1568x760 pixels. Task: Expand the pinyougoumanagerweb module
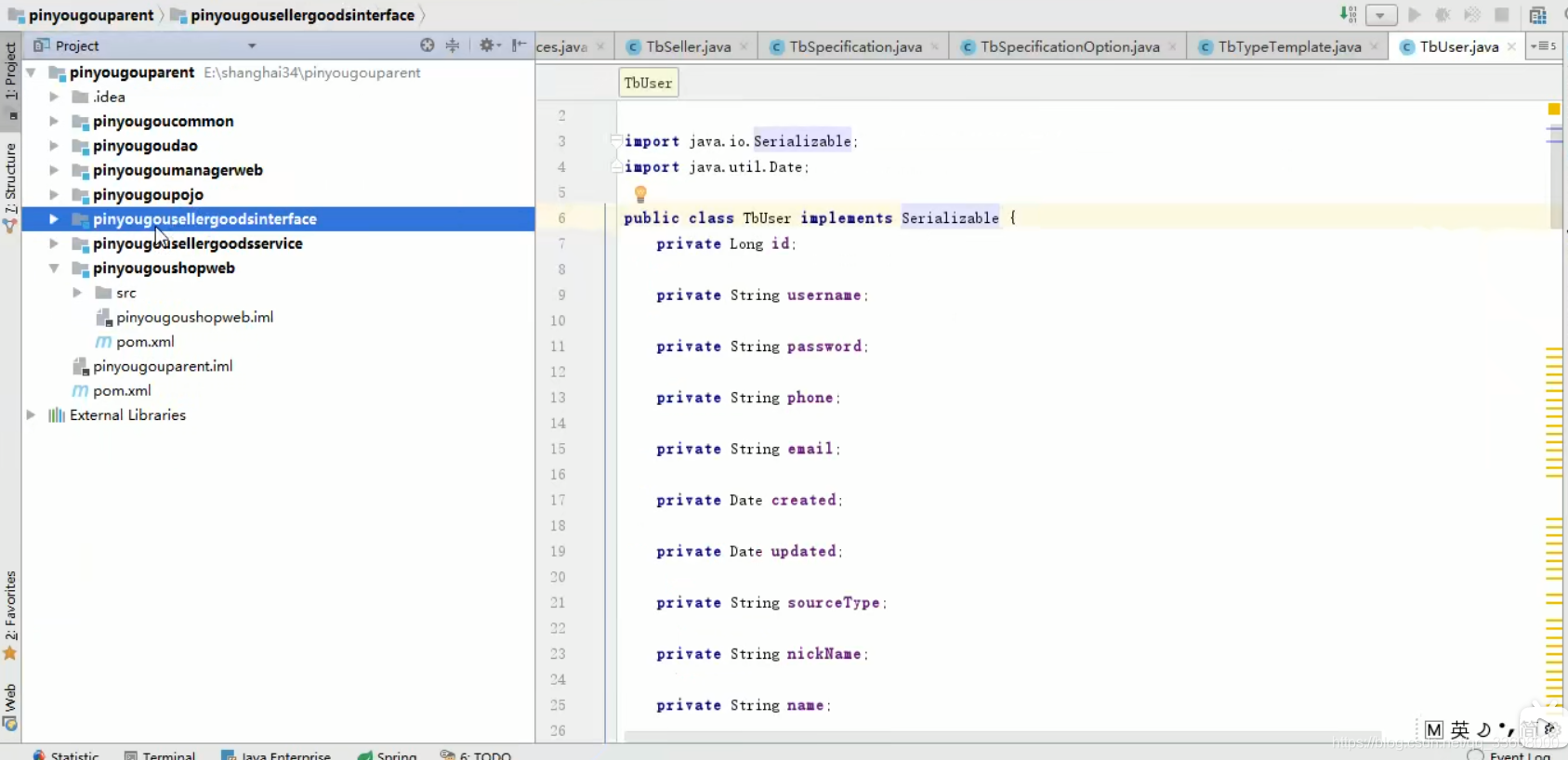pos(54,170)
